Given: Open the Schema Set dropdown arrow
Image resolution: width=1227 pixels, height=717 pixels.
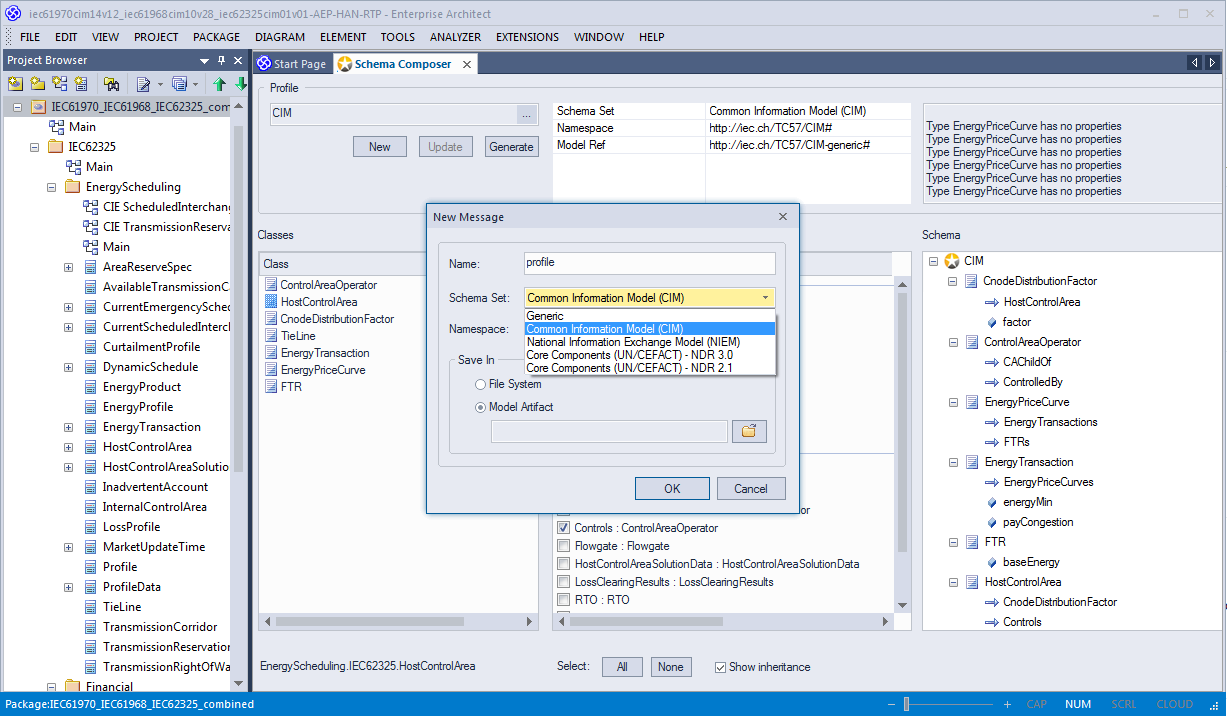Looking at the screenshot, I should point(765,298).
